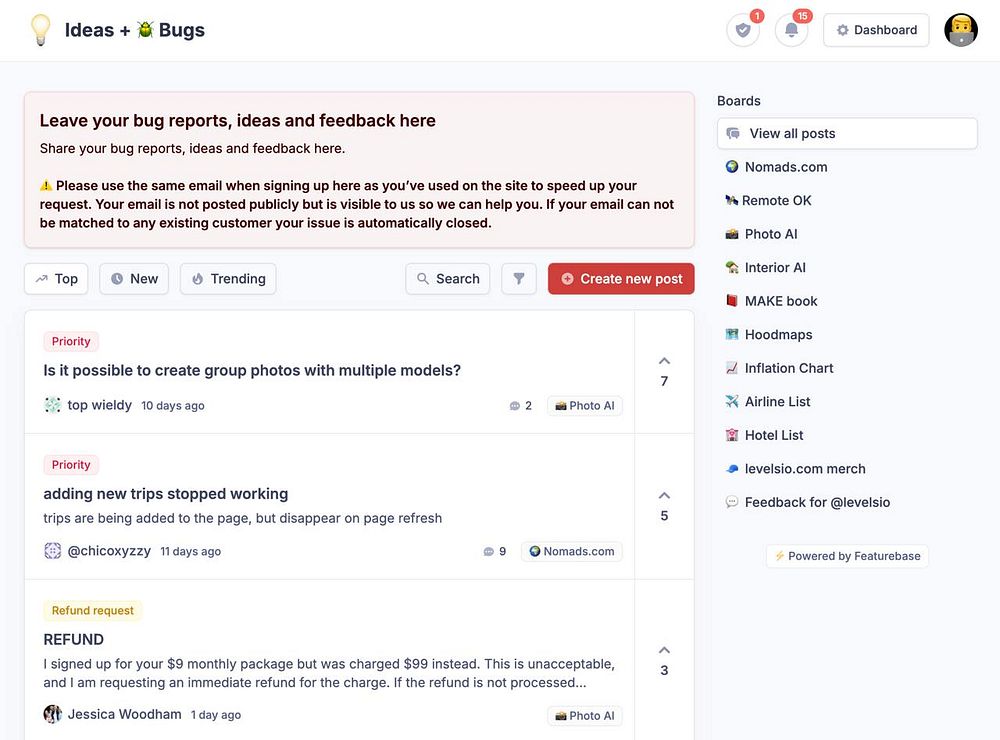Select the Remote OK board

(776, 200)
